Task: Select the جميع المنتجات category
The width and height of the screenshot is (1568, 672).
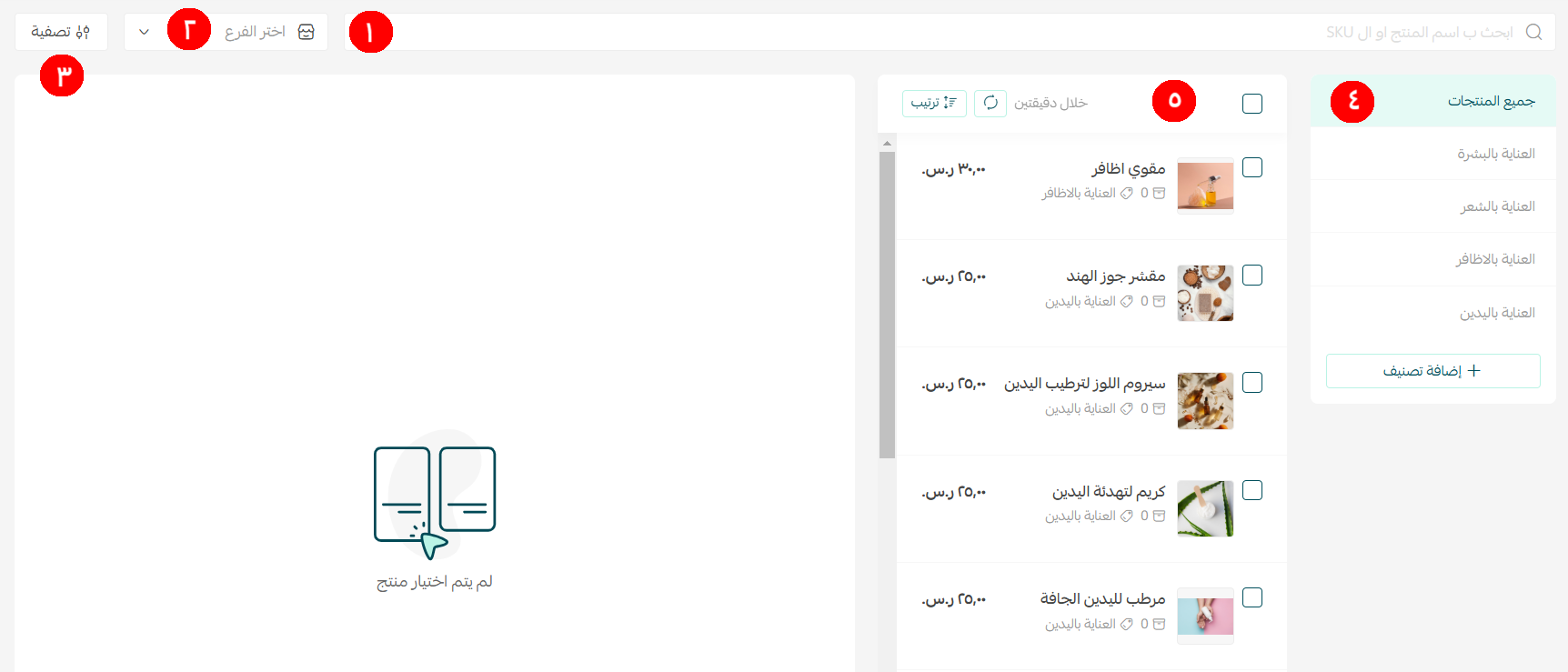Action: coord(1433,101)
